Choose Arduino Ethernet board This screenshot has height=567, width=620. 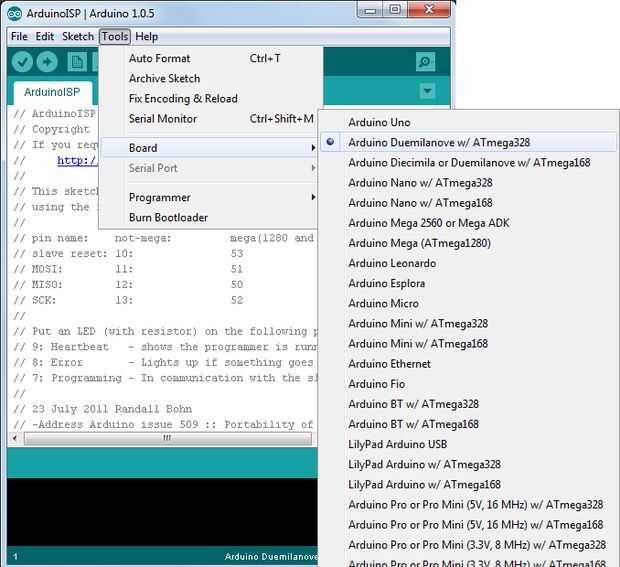click(469, 364)
